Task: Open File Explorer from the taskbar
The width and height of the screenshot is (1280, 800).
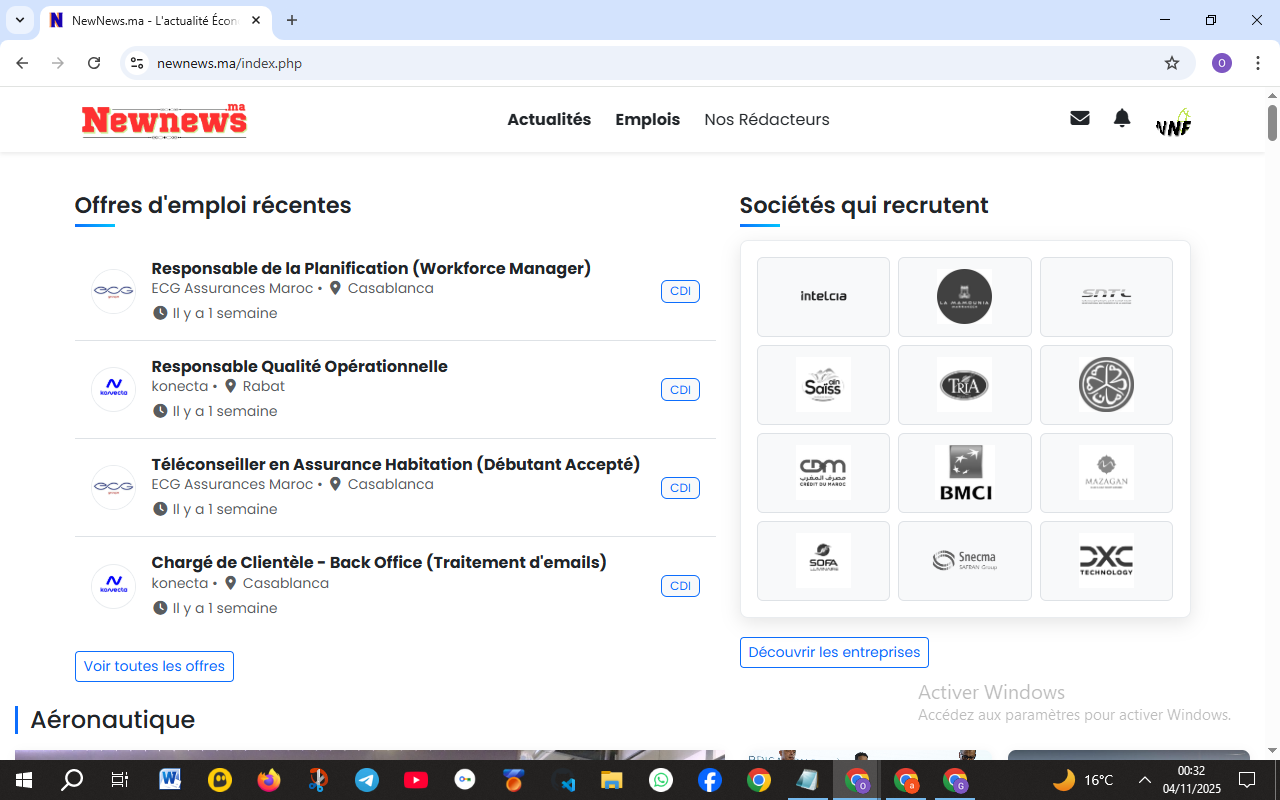Action: click(x=612, y=780)
